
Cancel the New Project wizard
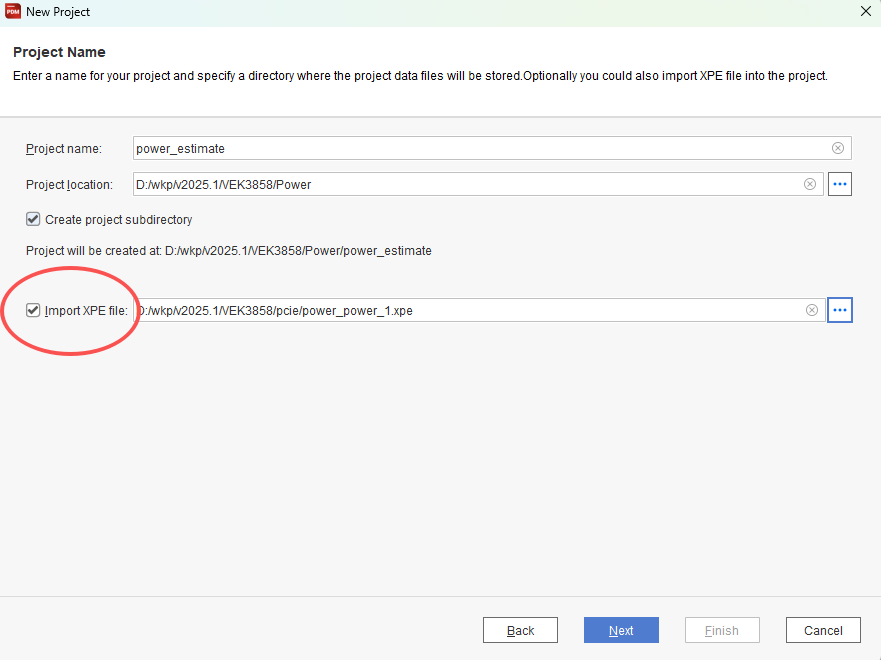pyautogui.click(x=823, y=630)
